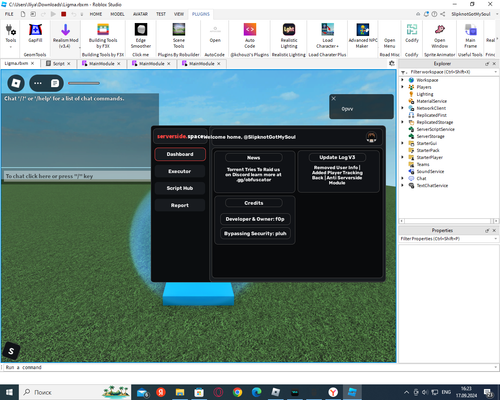
Task: Select Lighting in Explorer
Action: click(425, 94)
